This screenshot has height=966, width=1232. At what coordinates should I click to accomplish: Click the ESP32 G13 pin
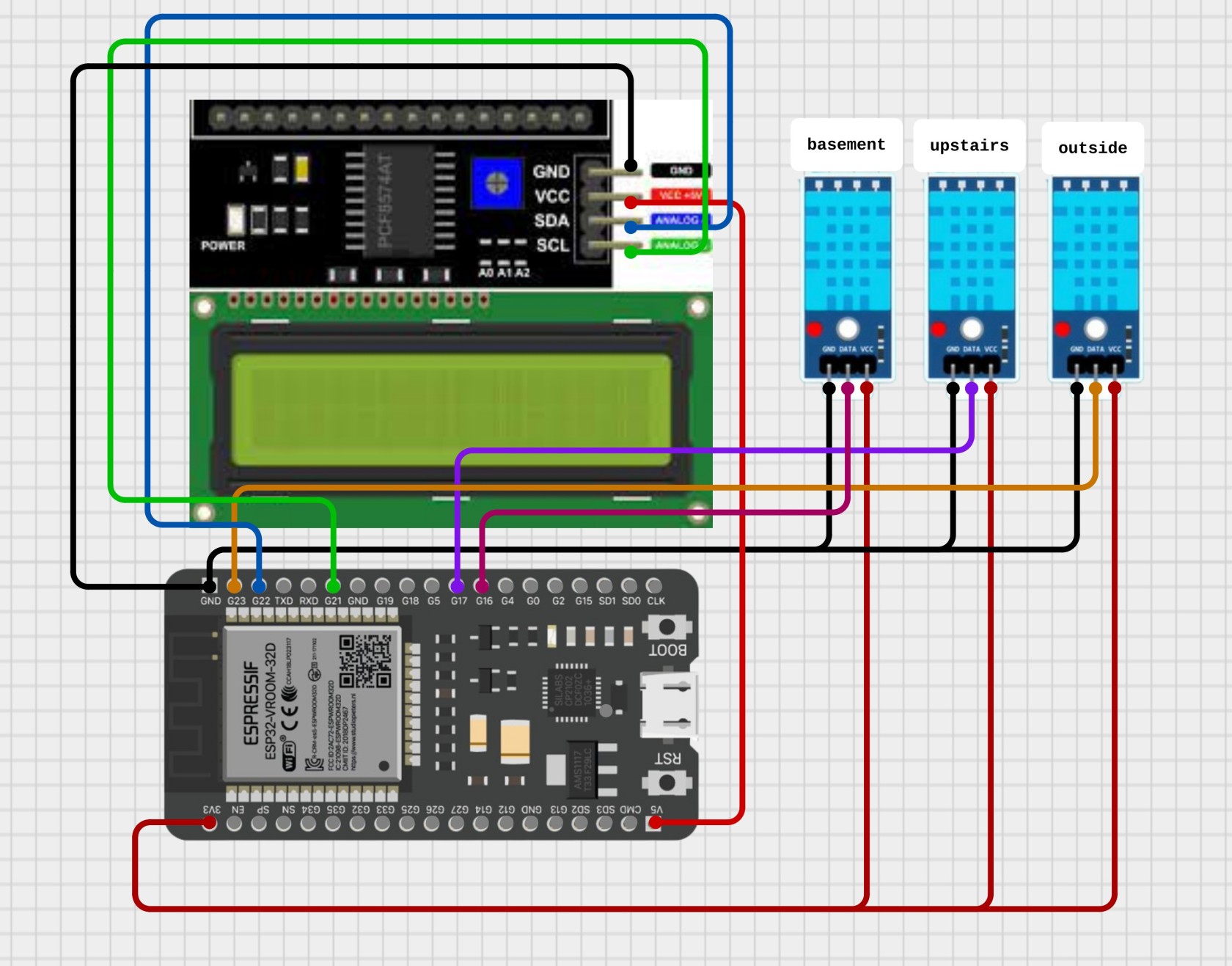(x=556, y=824)
